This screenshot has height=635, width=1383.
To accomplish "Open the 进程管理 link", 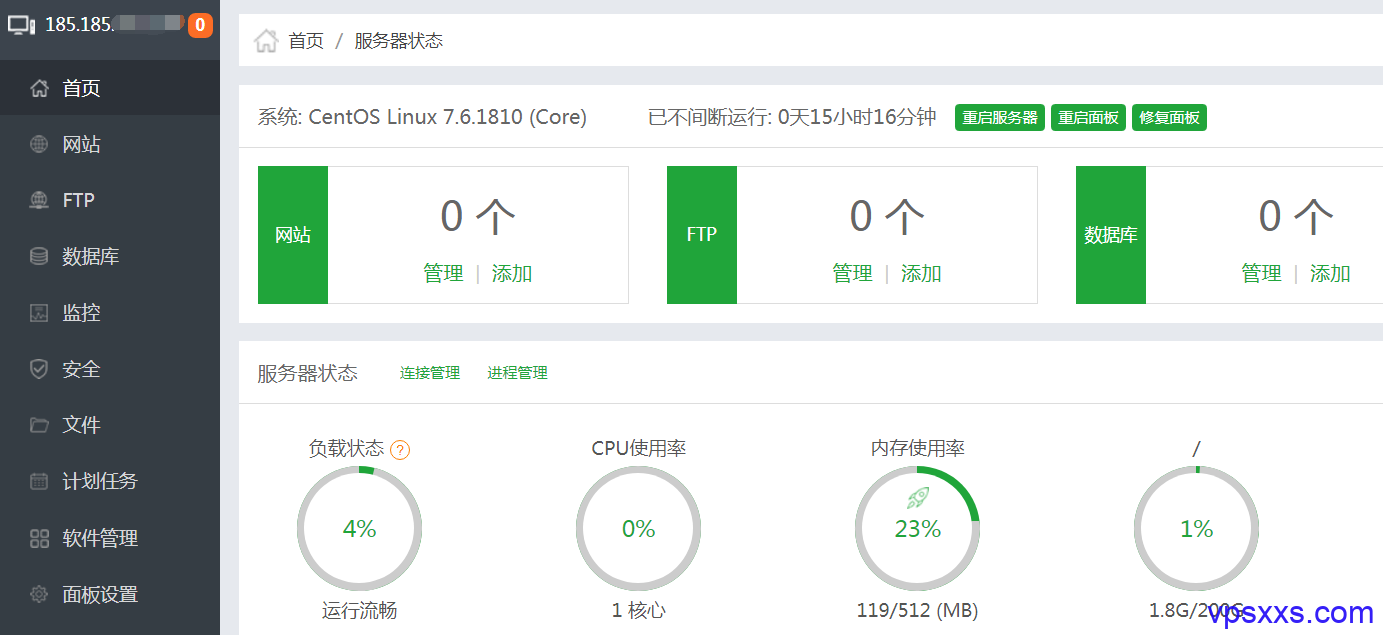I will (x=518, y=373).
